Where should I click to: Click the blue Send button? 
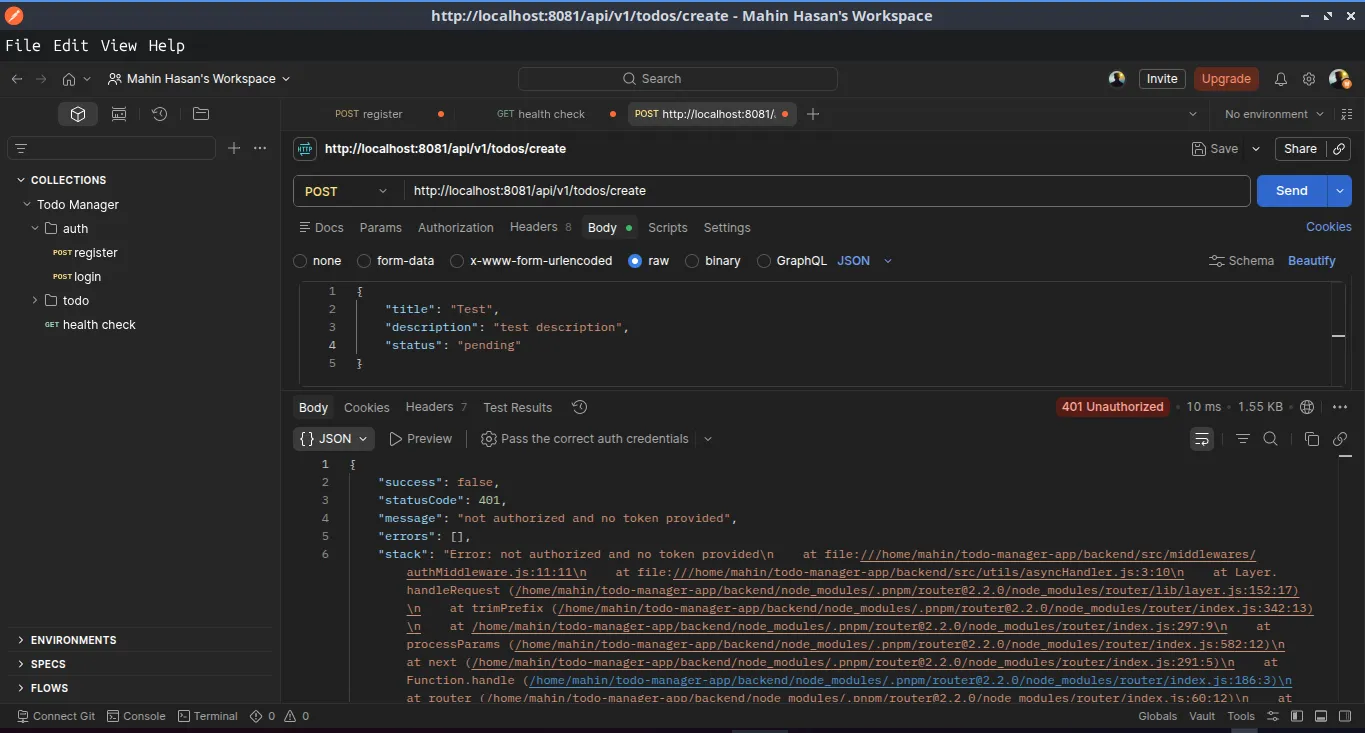(1292, 191)
